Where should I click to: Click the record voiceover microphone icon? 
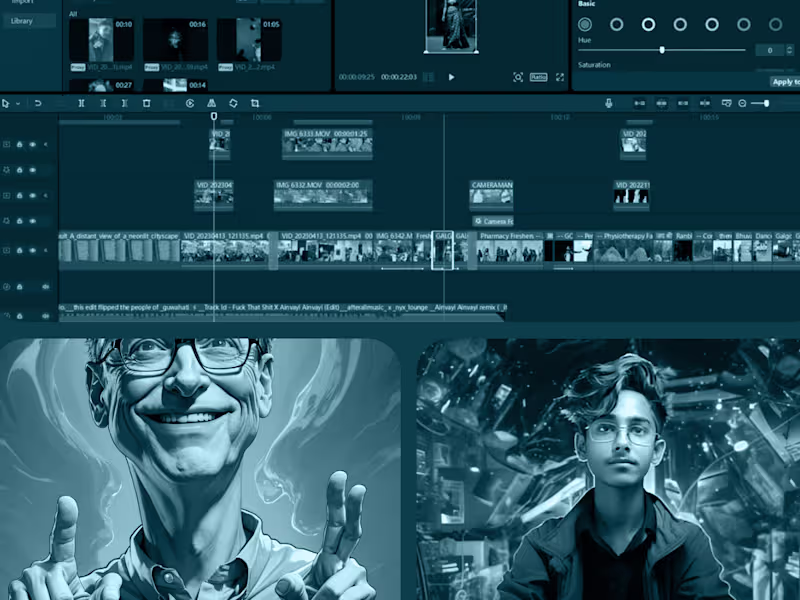click(x=609, y=103)
